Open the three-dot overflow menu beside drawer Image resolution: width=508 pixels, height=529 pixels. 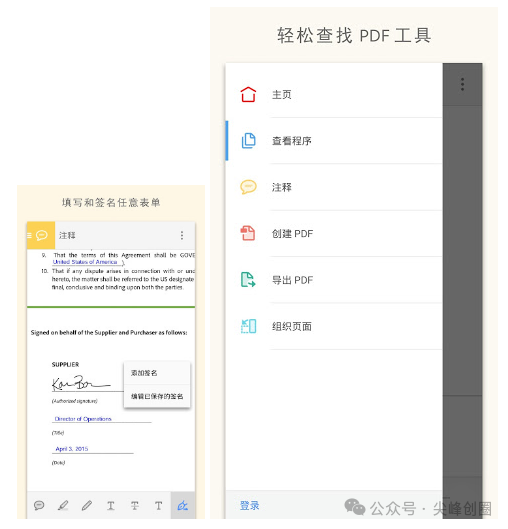[462, 84]
